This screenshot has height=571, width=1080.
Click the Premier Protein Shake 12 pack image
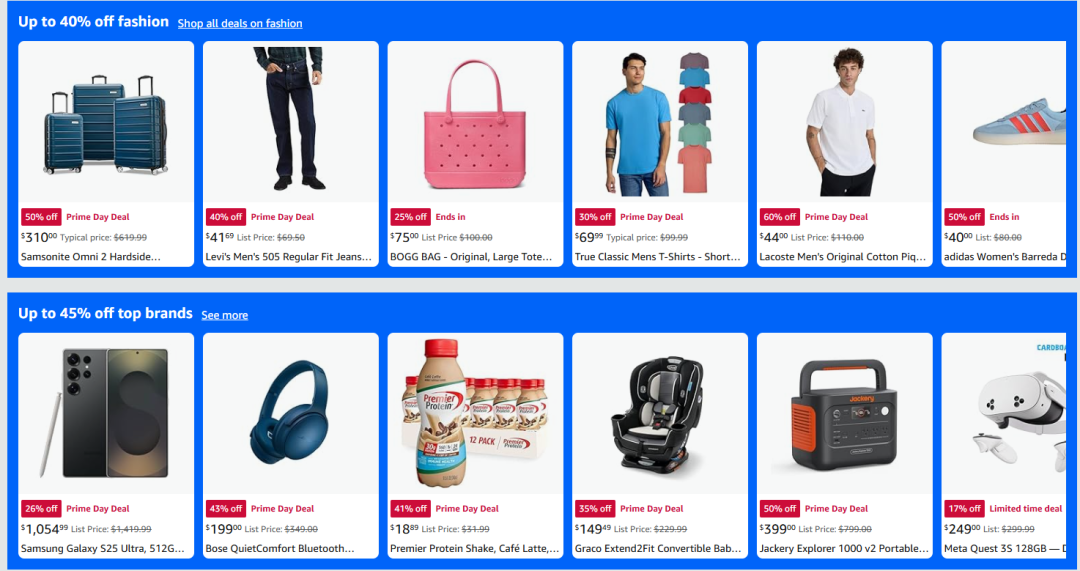pos(475,413)
